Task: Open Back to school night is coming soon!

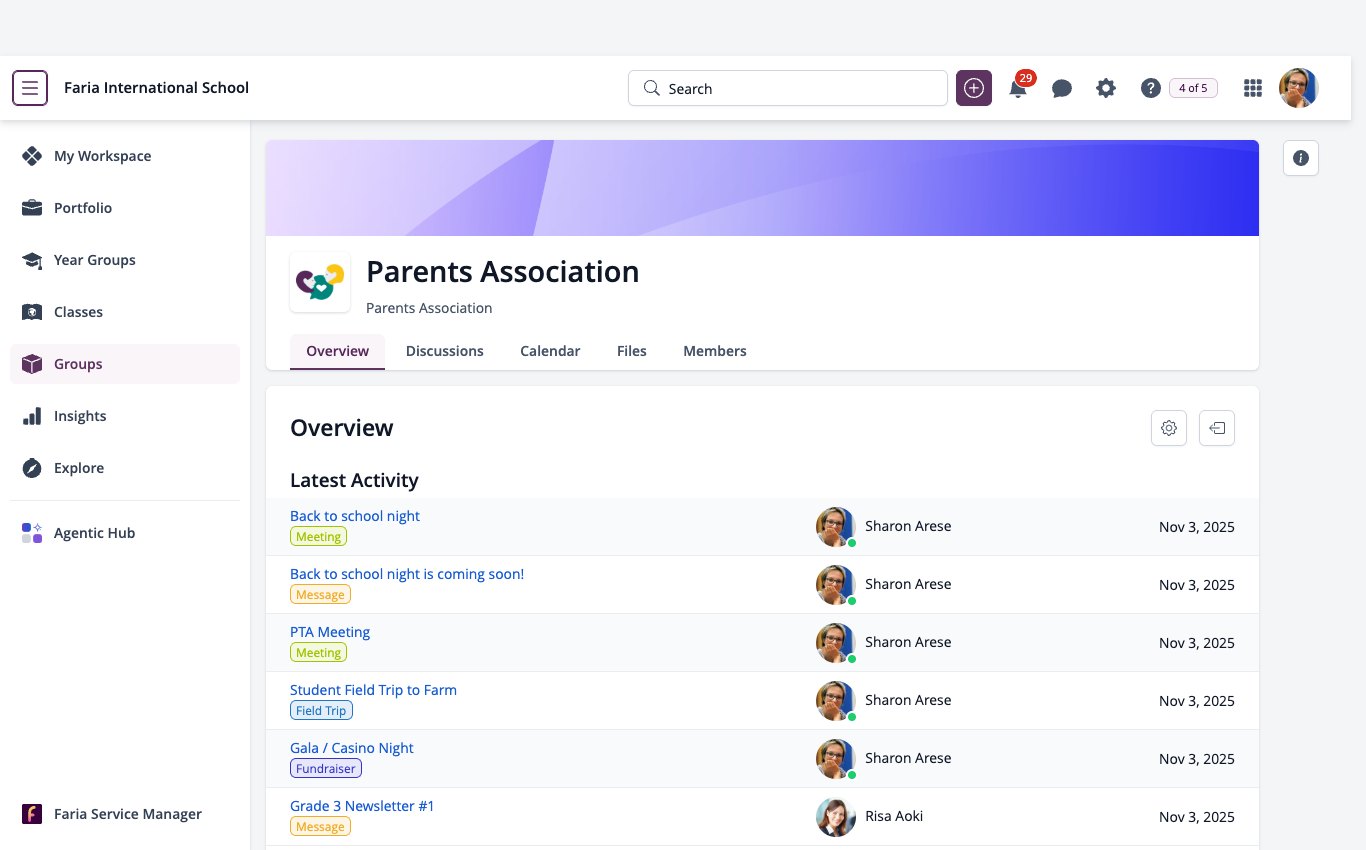Action: tap(407, 574)
